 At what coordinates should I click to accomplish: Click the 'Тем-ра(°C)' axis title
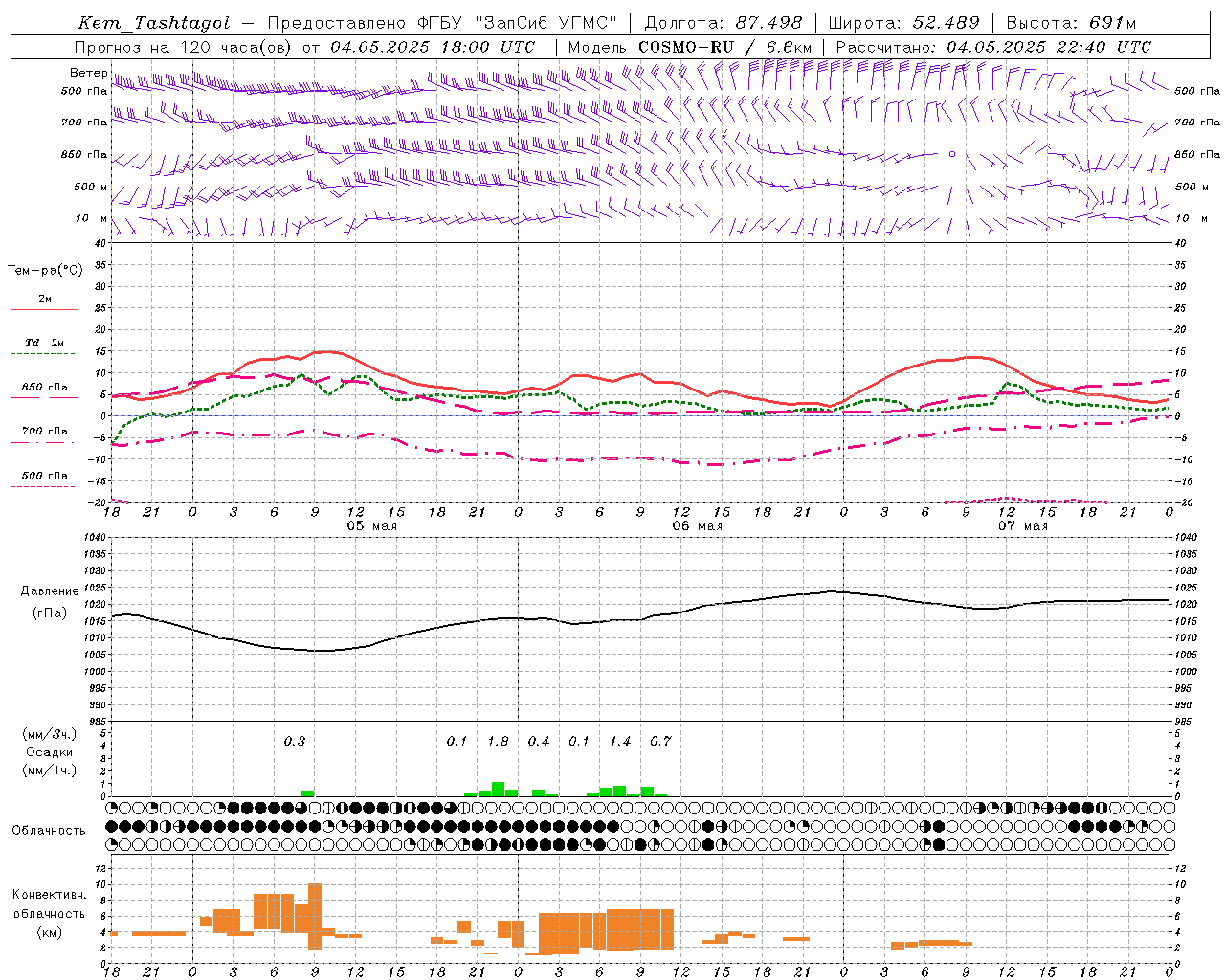pos(45,271)
